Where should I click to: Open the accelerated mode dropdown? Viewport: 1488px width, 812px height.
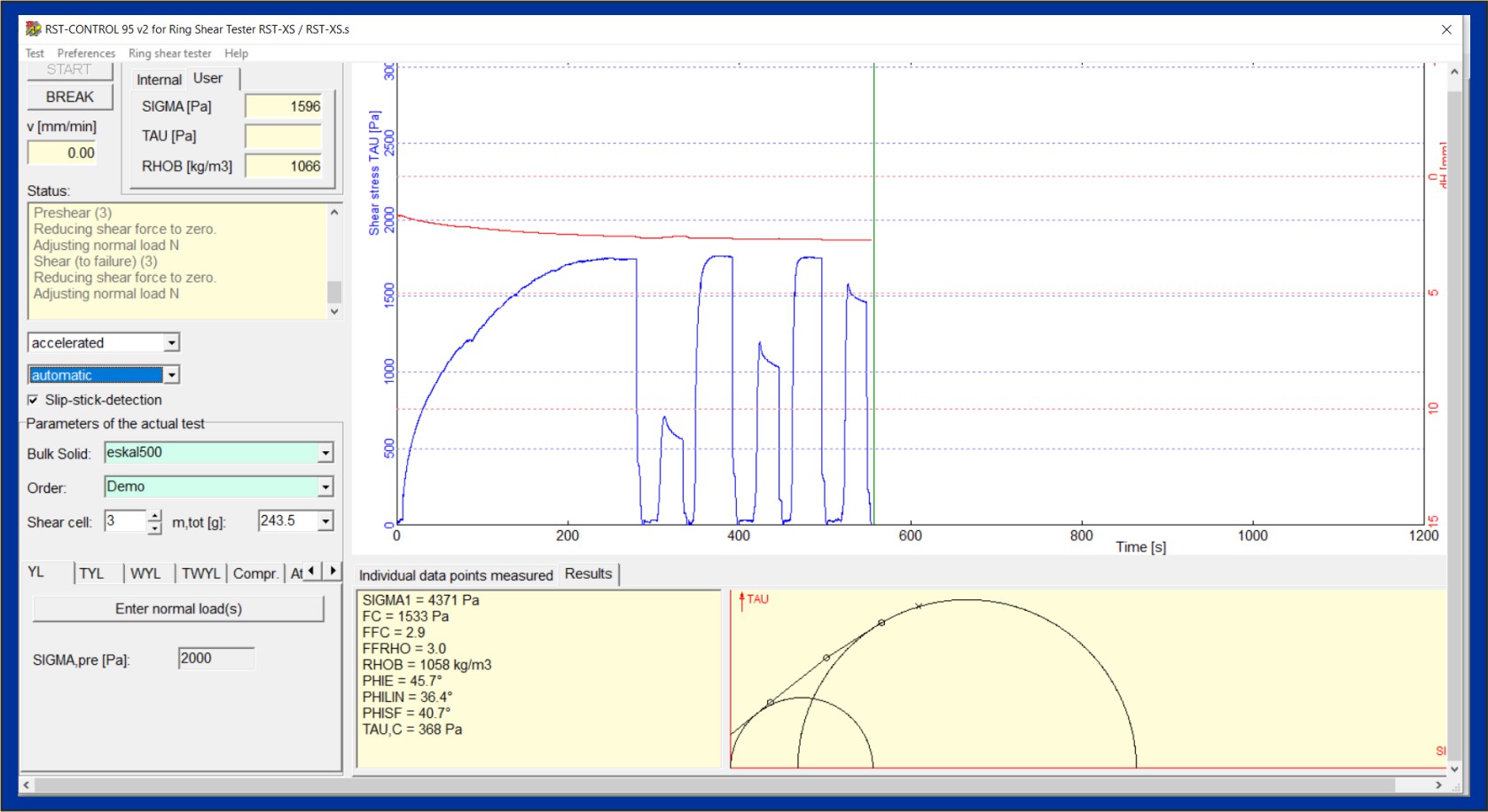[172, 343]
